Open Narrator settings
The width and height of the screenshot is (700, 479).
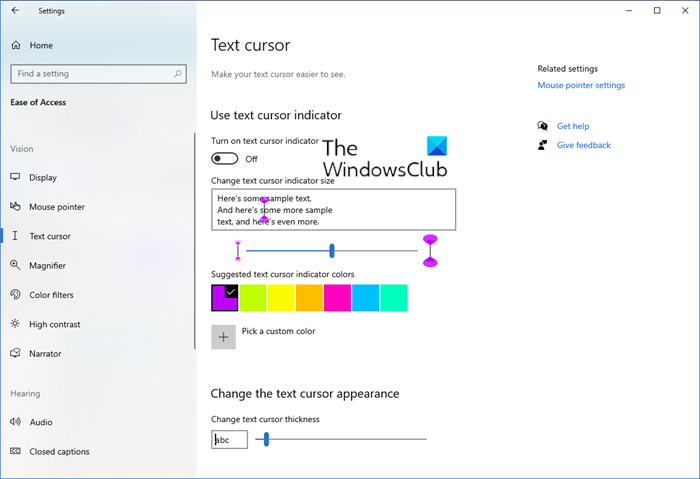45,354
